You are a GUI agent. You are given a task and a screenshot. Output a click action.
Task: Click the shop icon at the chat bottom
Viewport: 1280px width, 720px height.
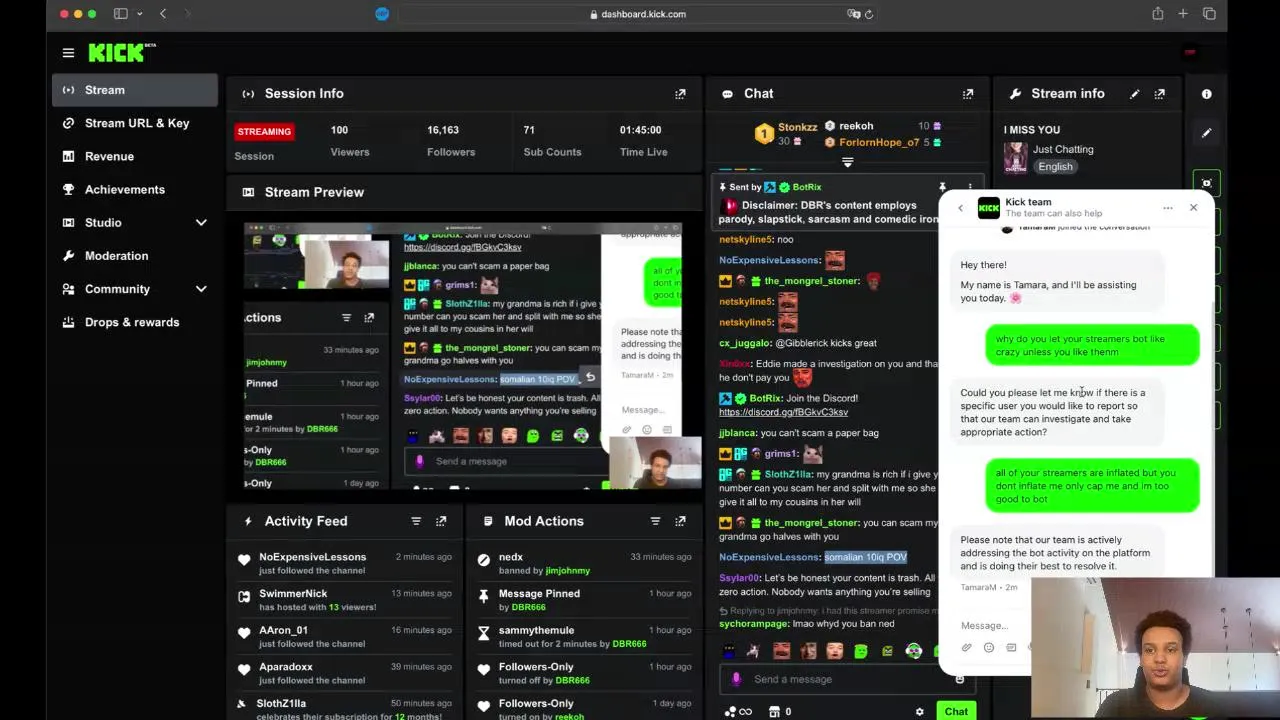tap(774, 712)
